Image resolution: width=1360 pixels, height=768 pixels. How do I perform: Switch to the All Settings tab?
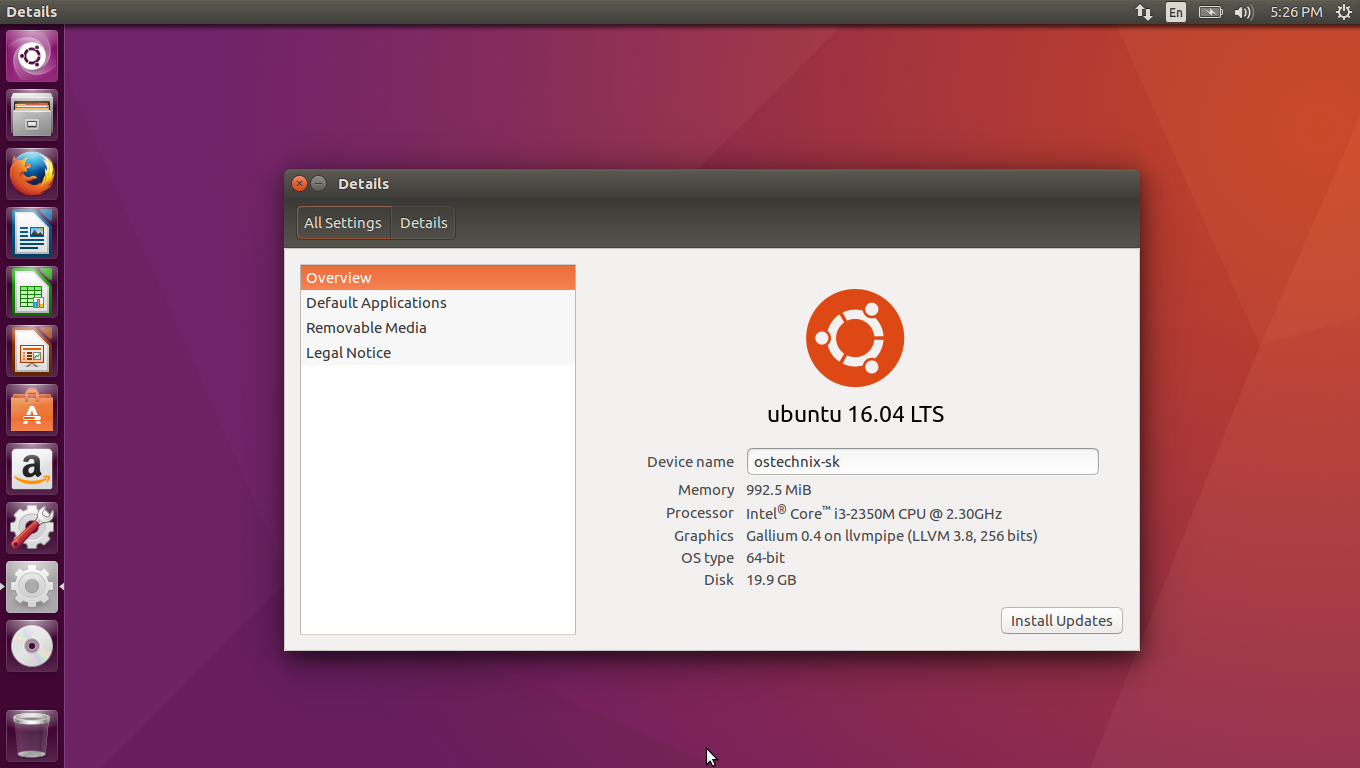coord(343,222)
